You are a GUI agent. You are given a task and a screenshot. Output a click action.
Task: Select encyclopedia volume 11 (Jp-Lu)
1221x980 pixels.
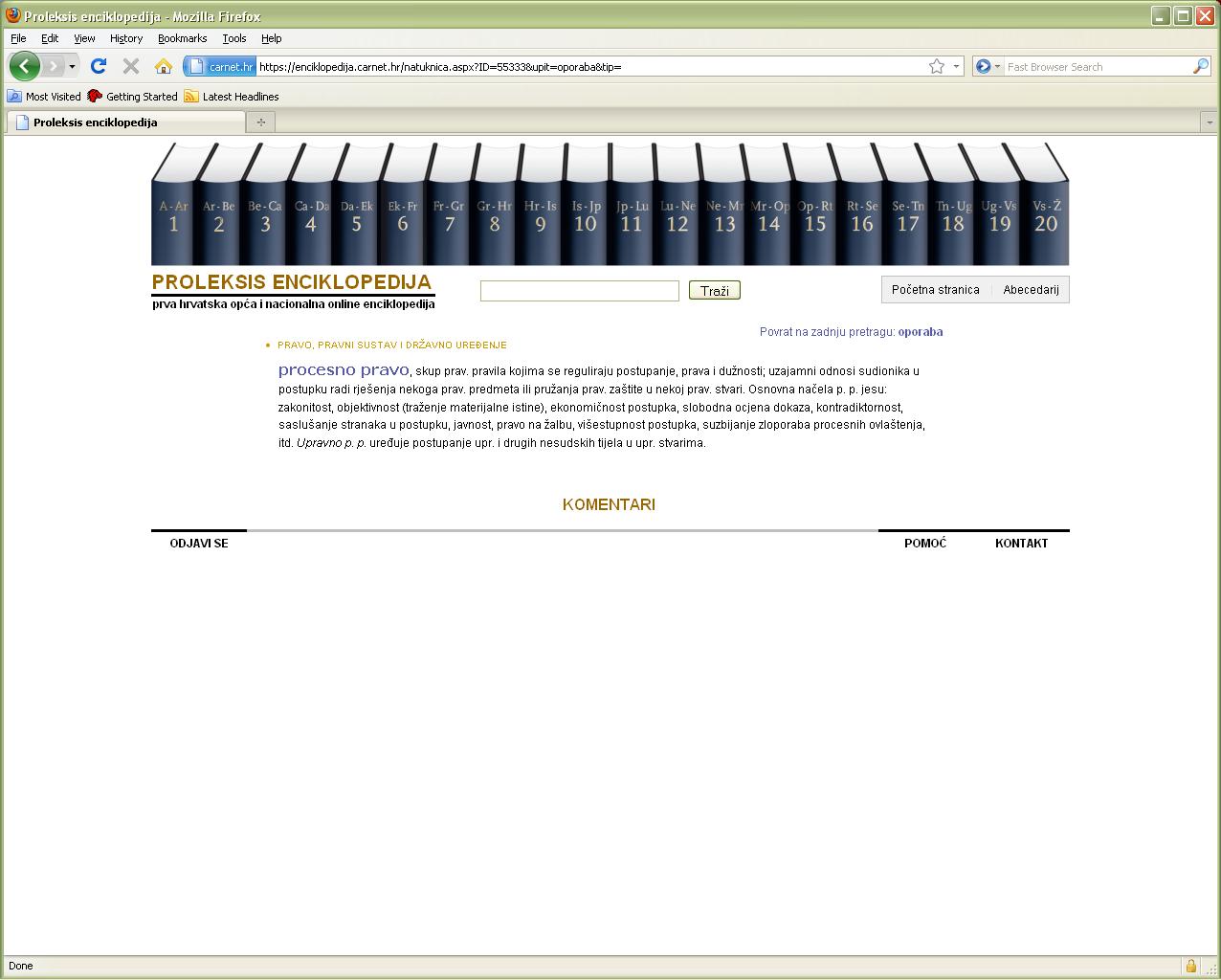point(633,204)
